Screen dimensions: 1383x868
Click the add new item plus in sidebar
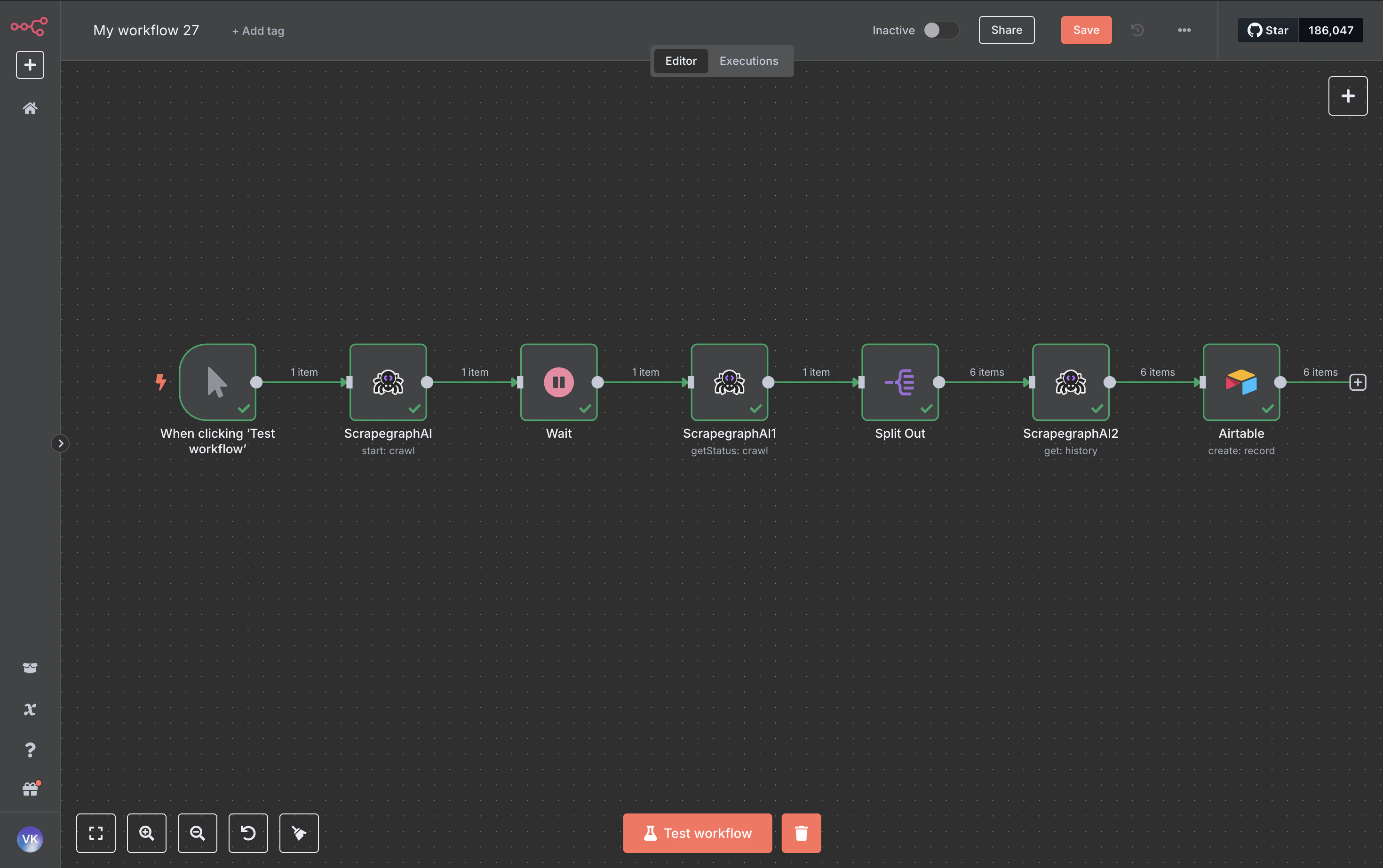point(30,65)
